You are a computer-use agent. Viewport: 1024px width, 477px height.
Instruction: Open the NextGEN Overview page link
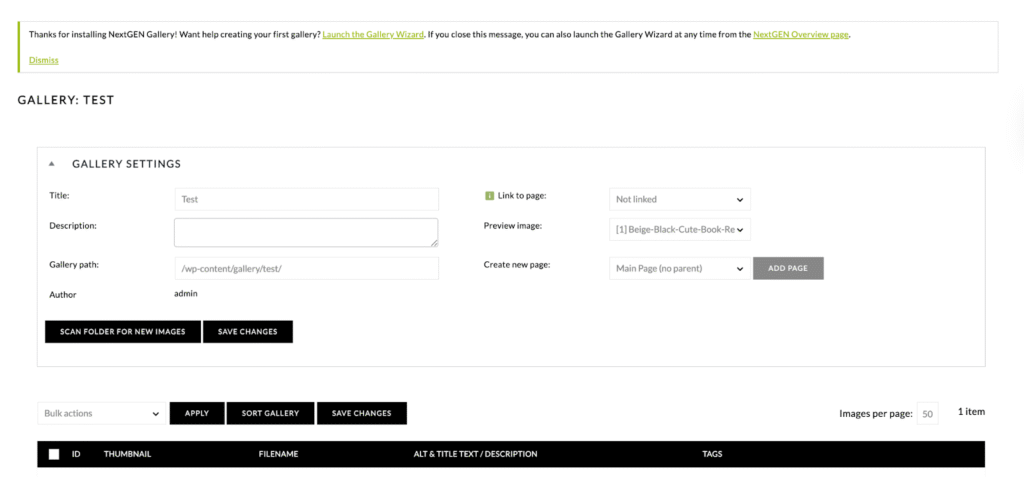(800, 34)
